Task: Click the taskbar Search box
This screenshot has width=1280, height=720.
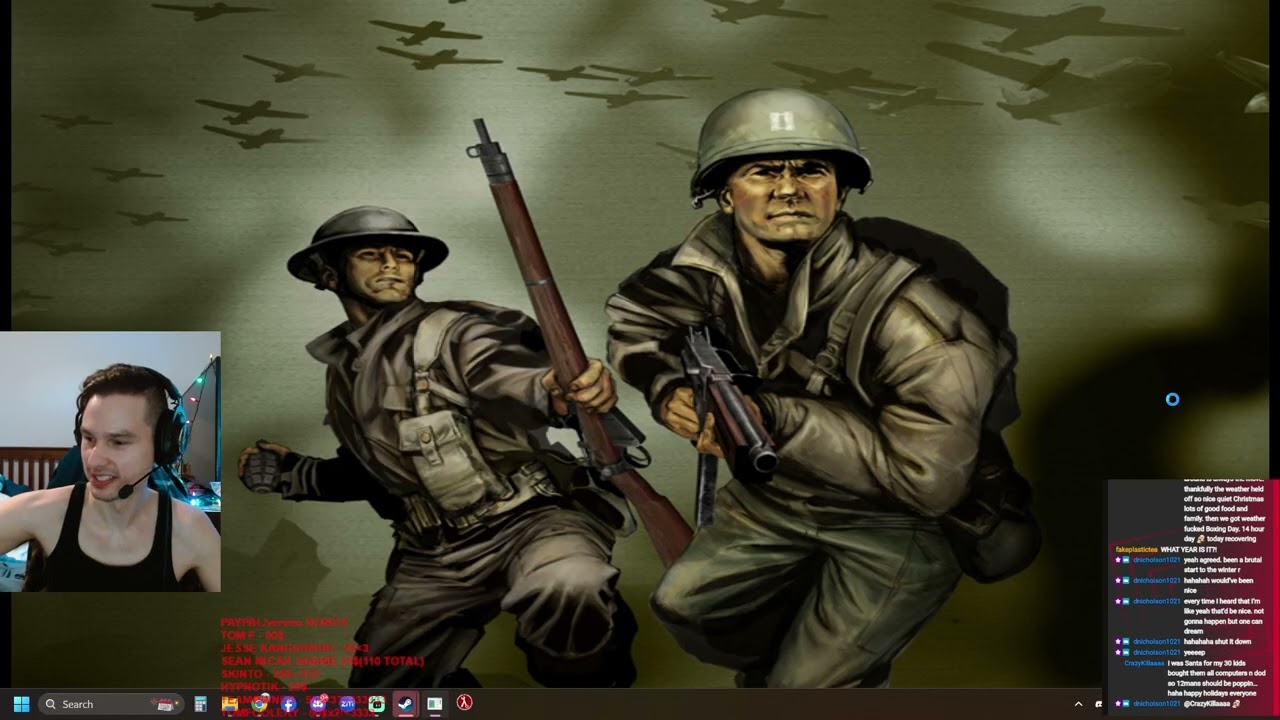Action: click(110, 704)
